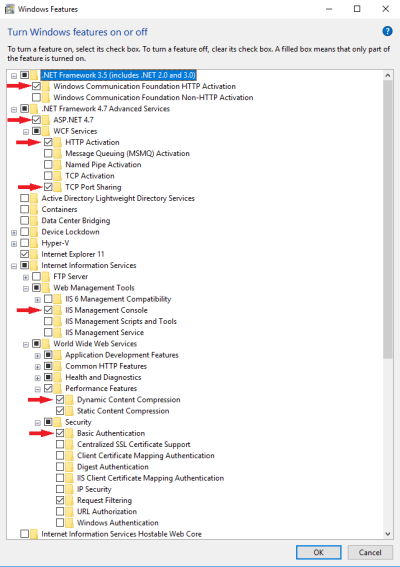The image size is (400, 567).
Task: Enable Named Pipe Activation checkbox
Action: point(48,165)
